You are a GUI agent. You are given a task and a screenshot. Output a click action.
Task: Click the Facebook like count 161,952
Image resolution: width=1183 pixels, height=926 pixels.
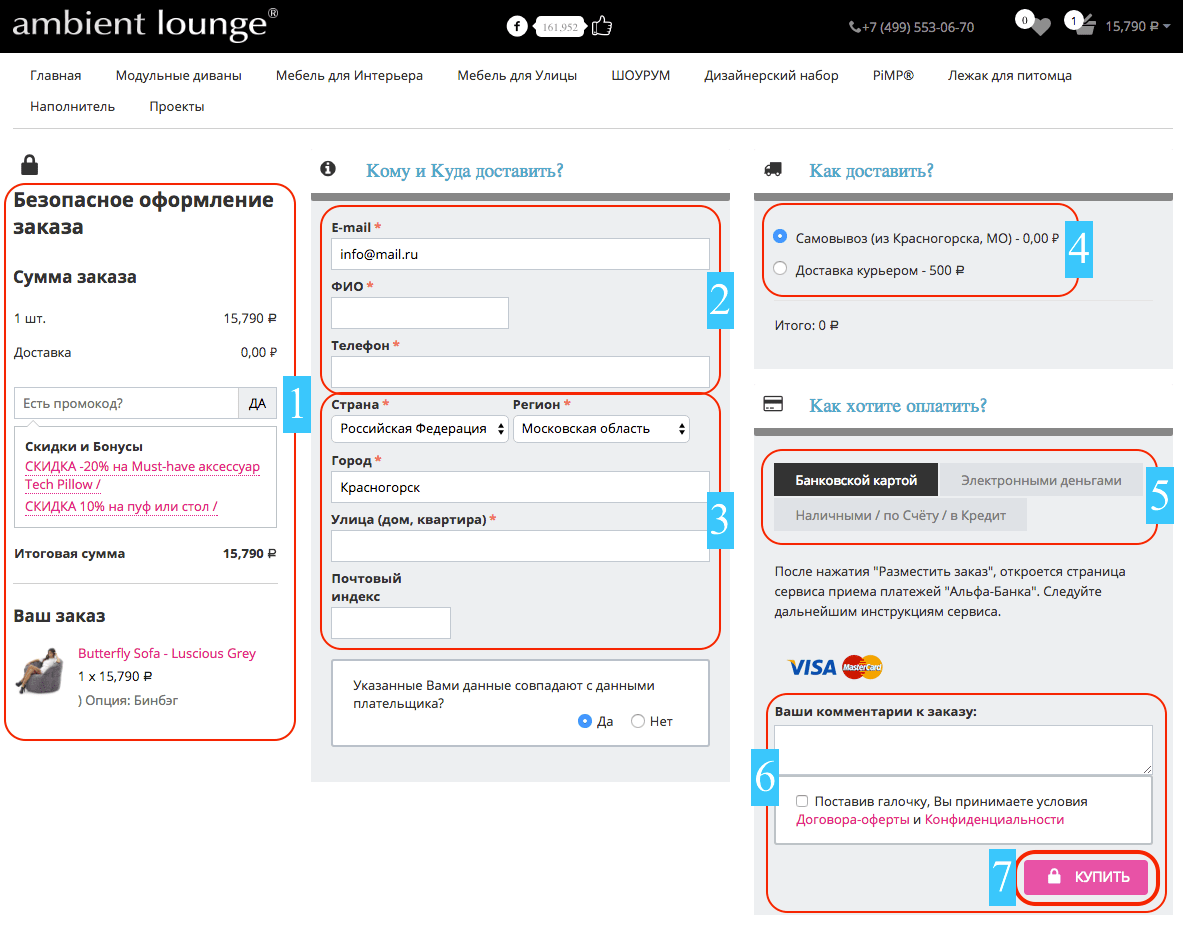(560, 27)
